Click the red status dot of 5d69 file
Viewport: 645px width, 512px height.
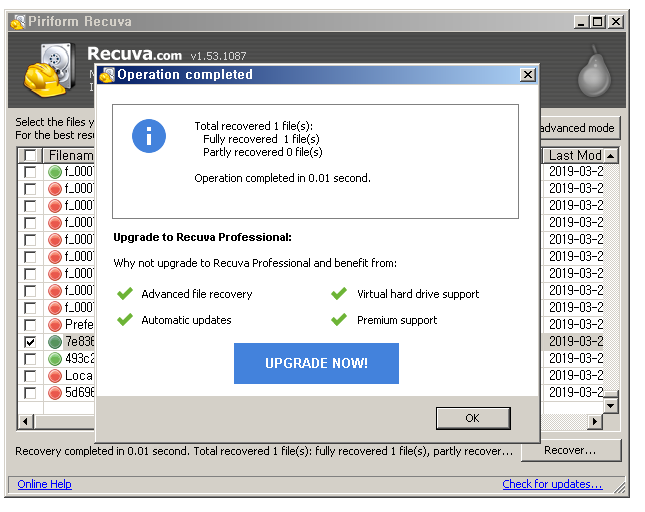coord(55,393)
